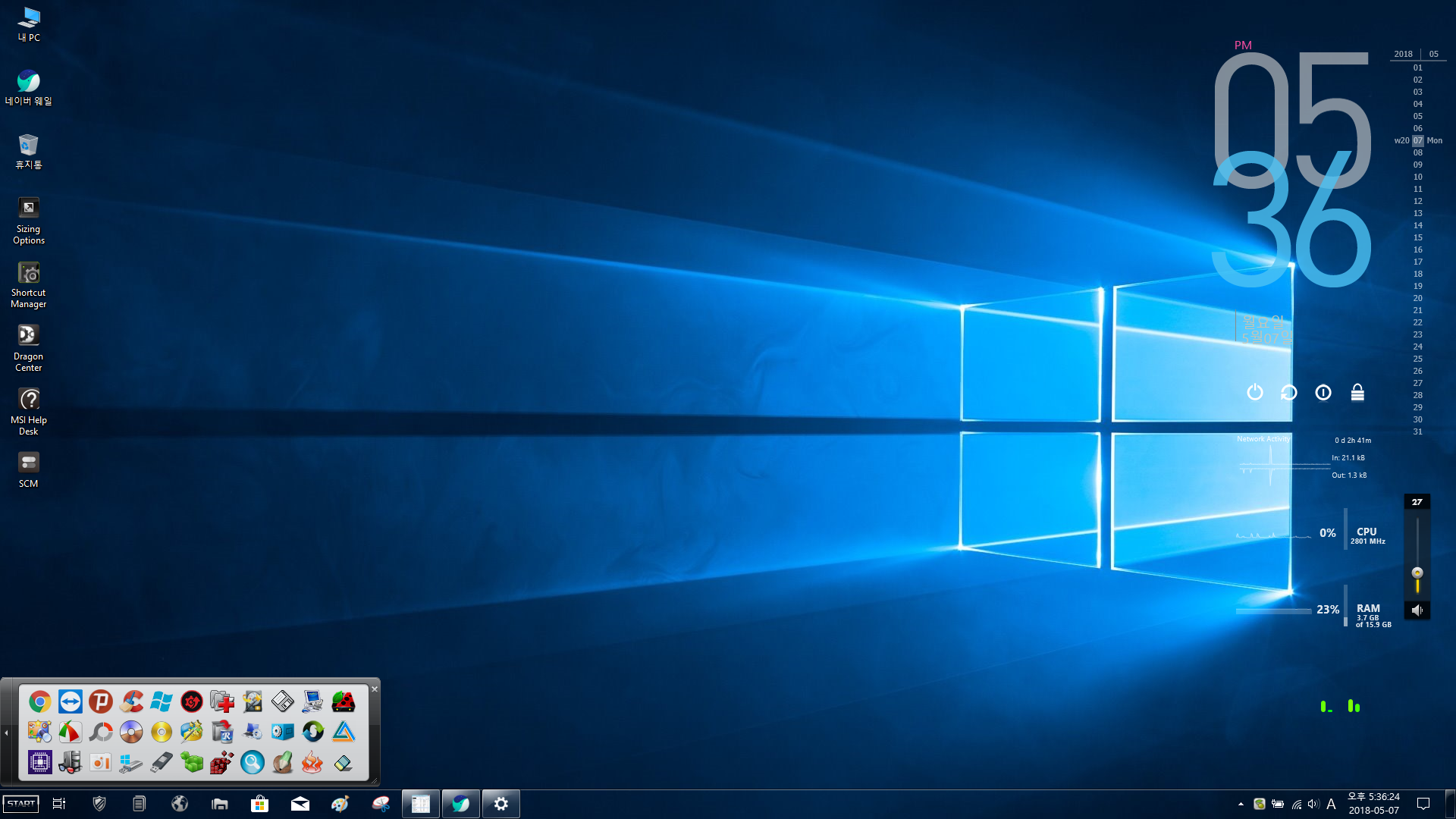
Task: Select the 네이버 웨일 desktop shortcut
Action: click(x=29, y=88)
